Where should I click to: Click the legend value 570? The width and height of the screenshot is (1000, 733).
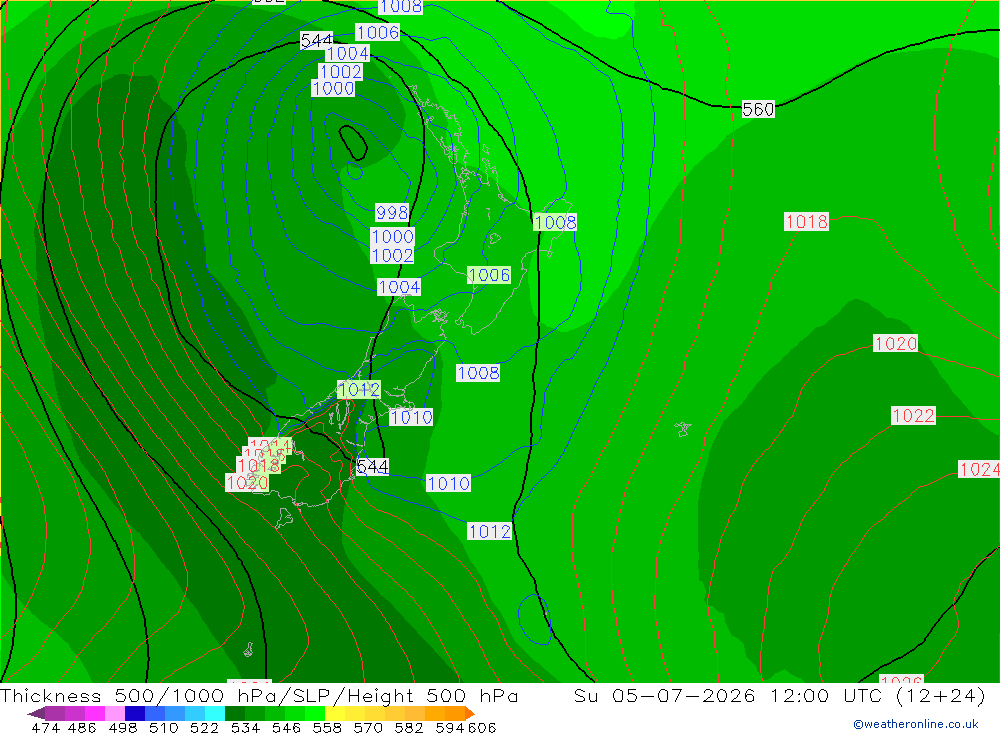[367, 727]
